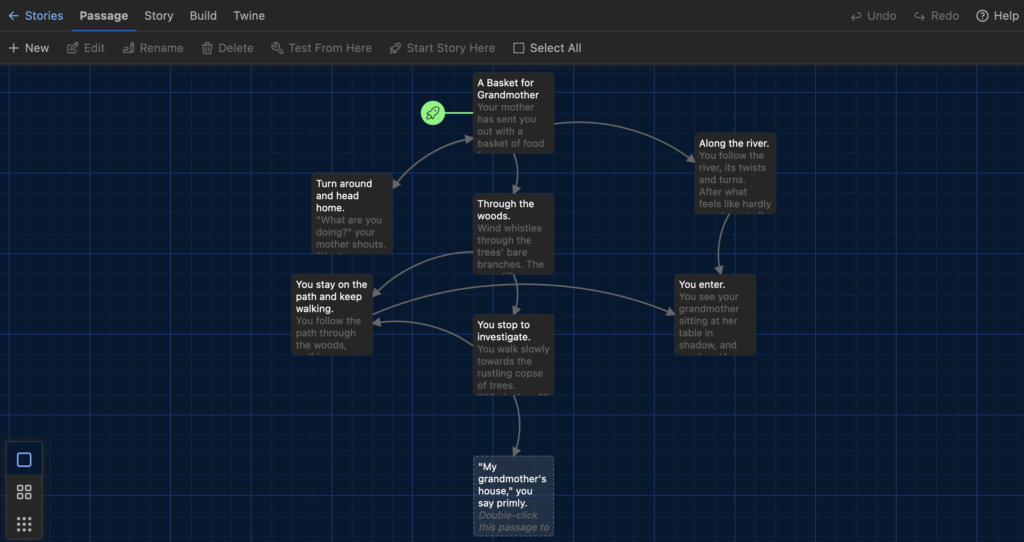Select 'A Basket for Grandmother' passage
1024x542 pixels.
pos(513,113)
